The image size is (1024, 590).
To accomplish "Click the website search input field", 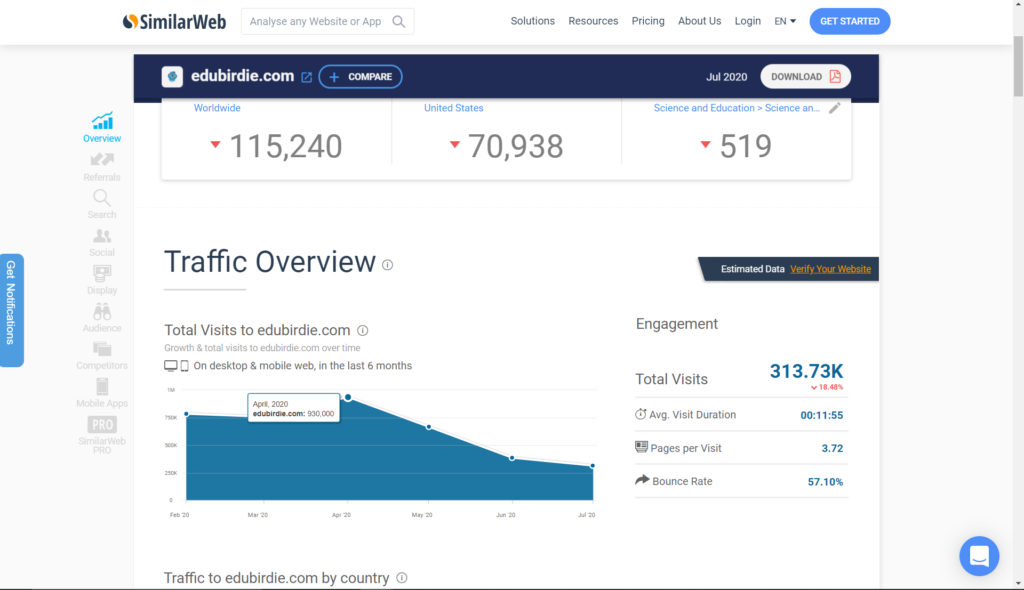I will (x=316, y=21).
